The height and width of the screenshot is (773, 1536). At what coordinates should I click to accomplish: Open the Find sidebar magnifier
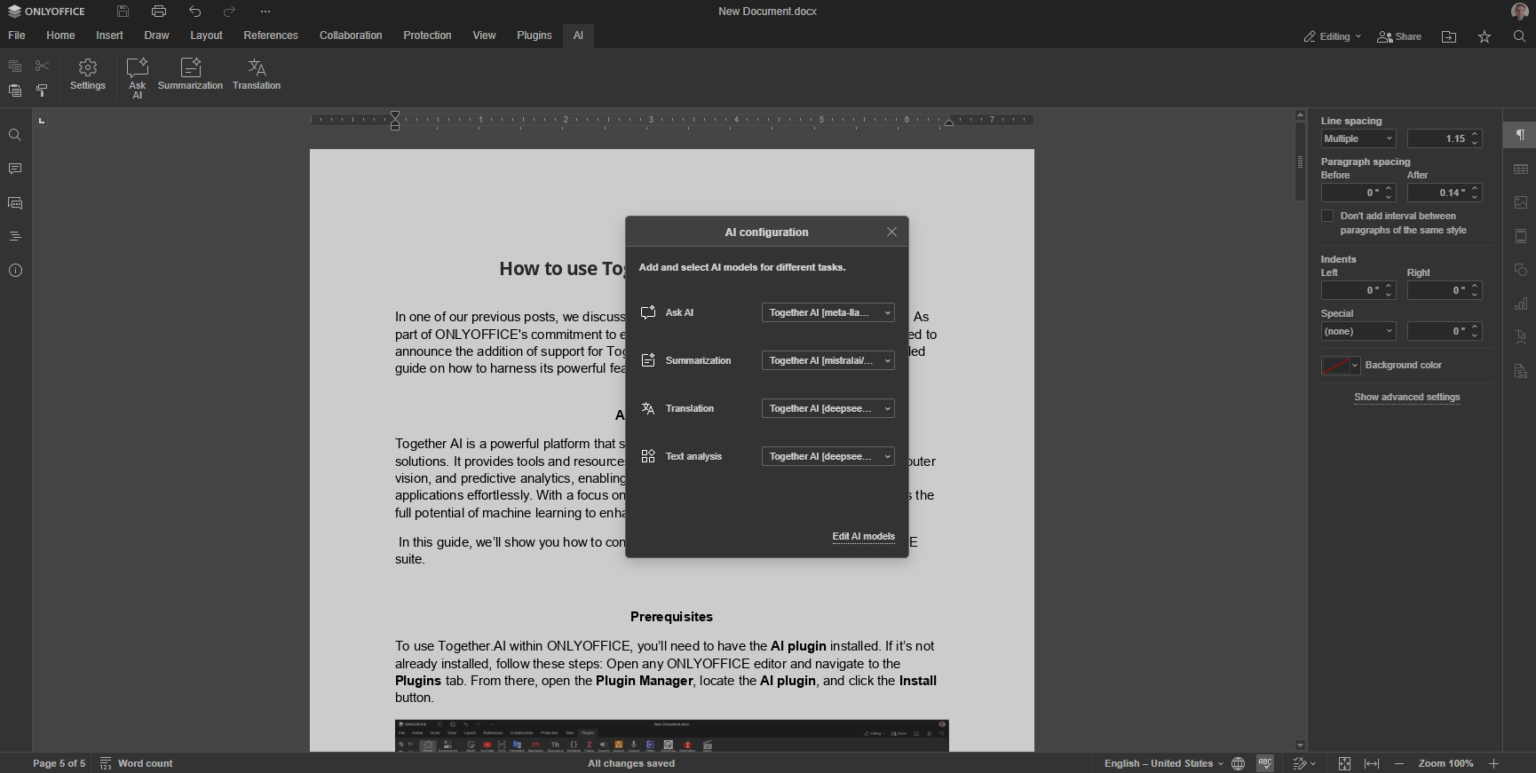point(15,135)
